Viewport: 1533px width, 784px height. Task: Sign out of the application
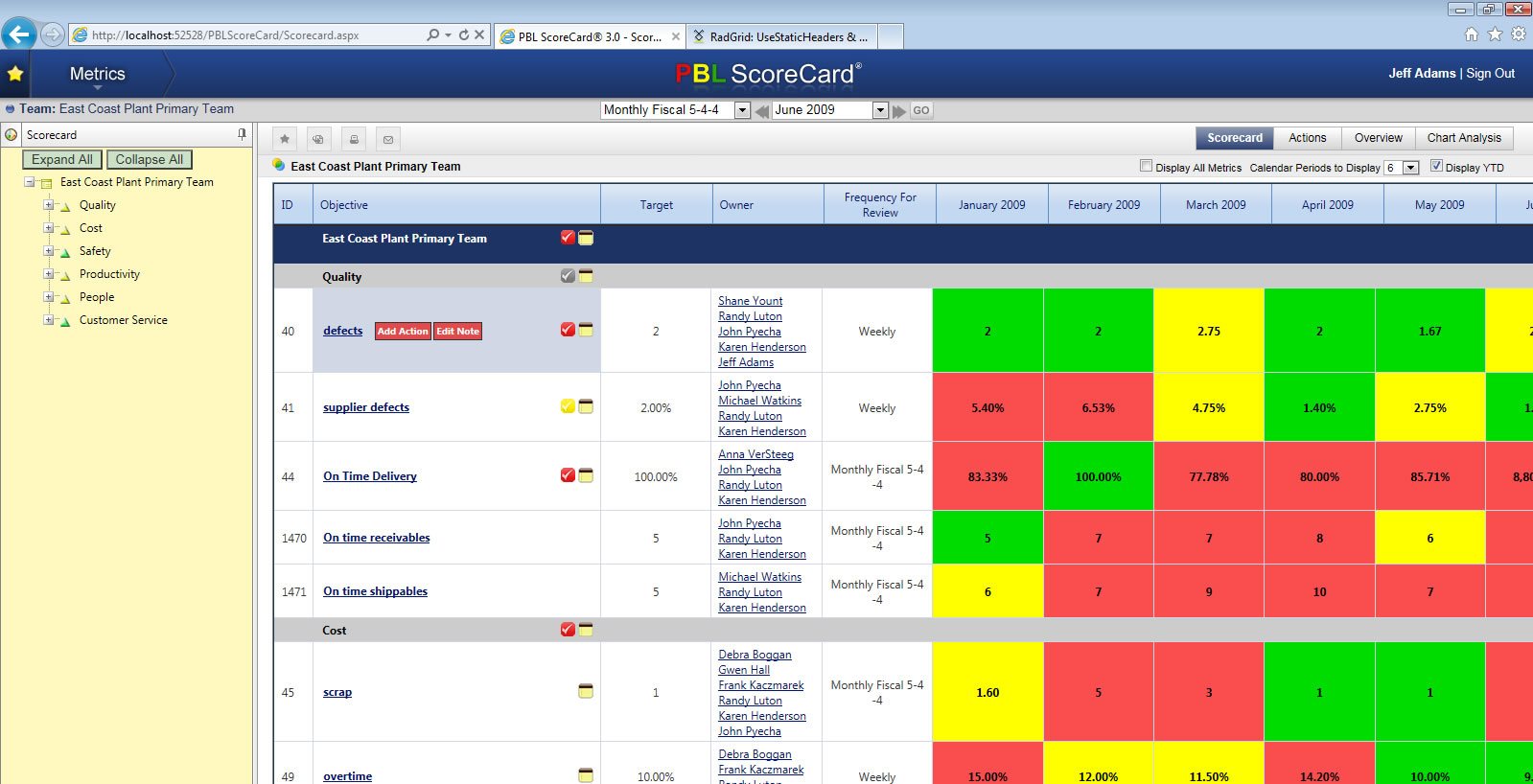coord(1491,73)
